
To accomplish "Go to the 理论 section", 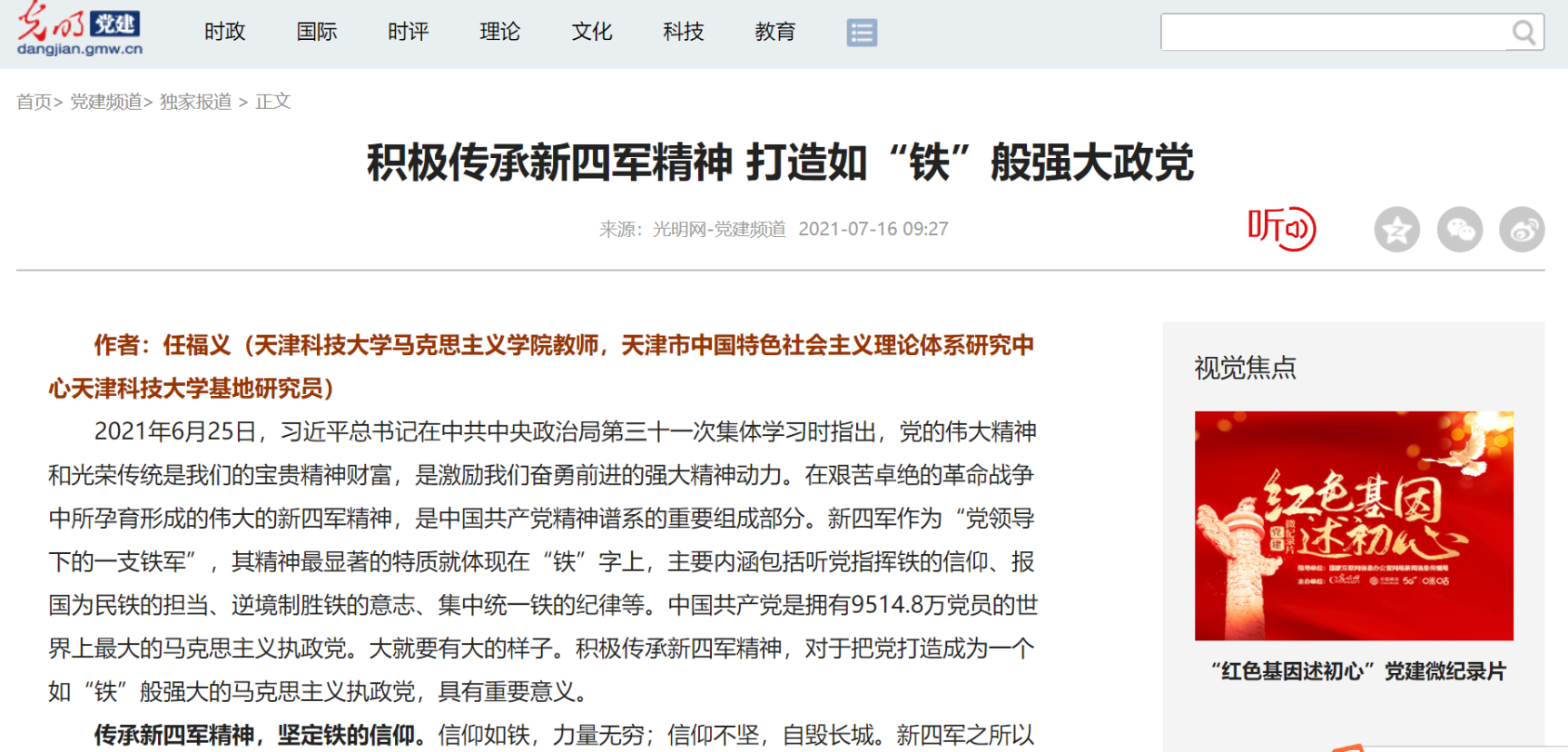I will pyautogui.click(x=500, y=32).
